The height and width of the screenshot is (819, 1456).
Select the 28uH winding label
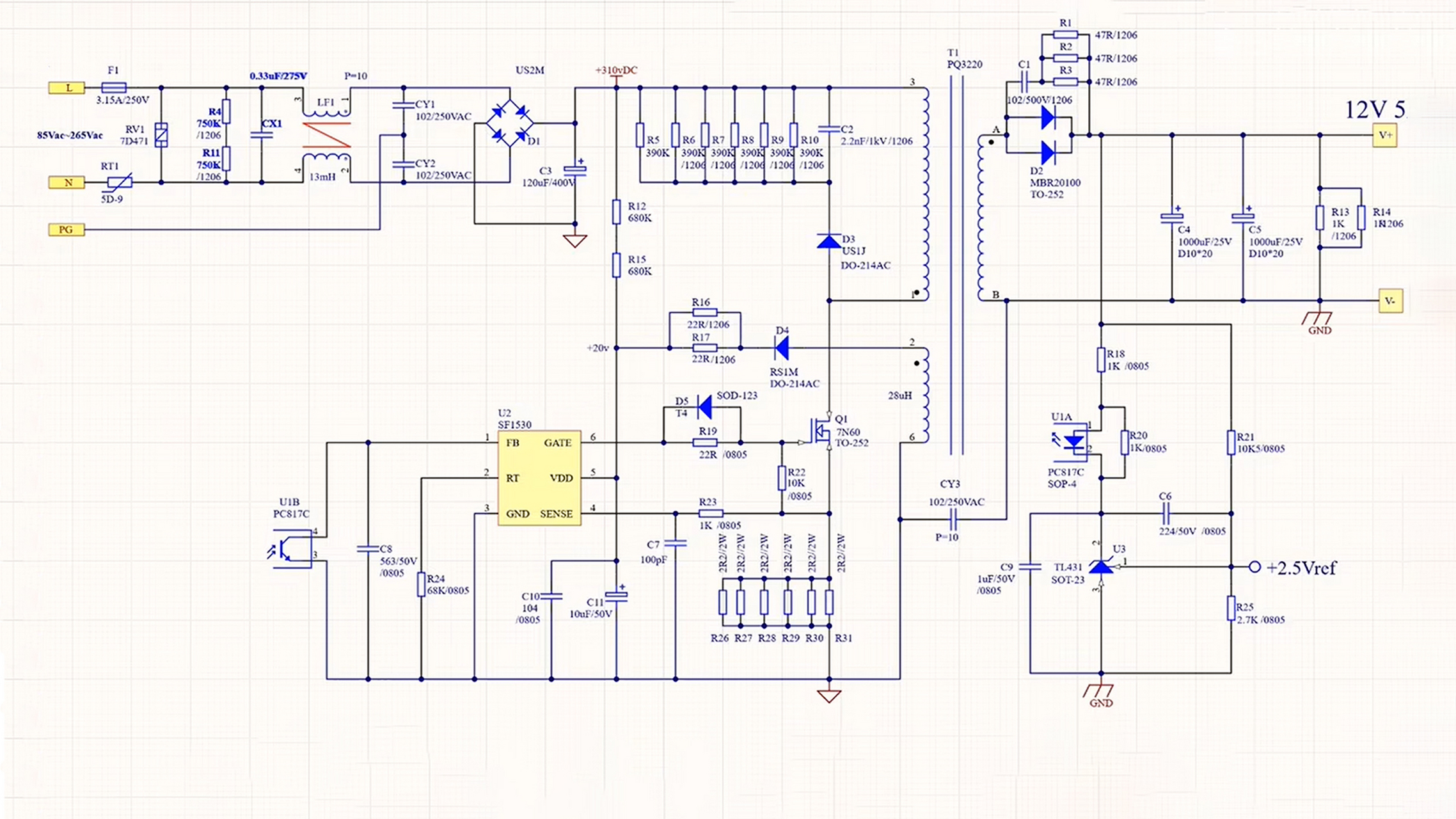pos(899,395)
